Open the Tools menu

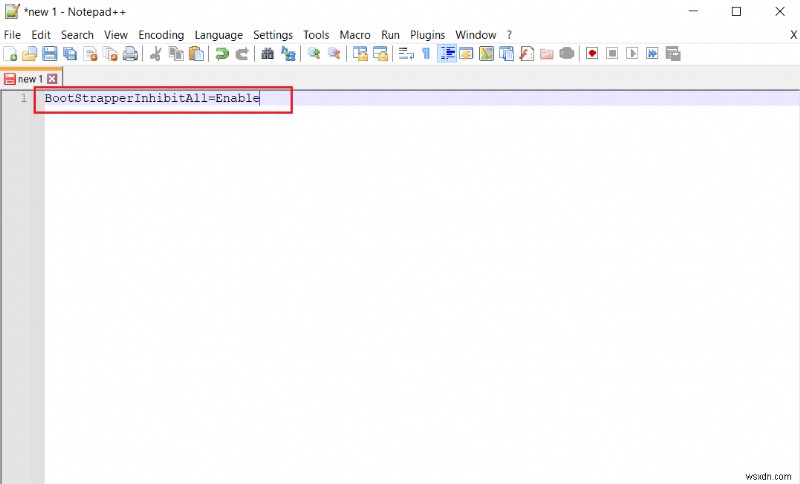click(x=316, y=35)
